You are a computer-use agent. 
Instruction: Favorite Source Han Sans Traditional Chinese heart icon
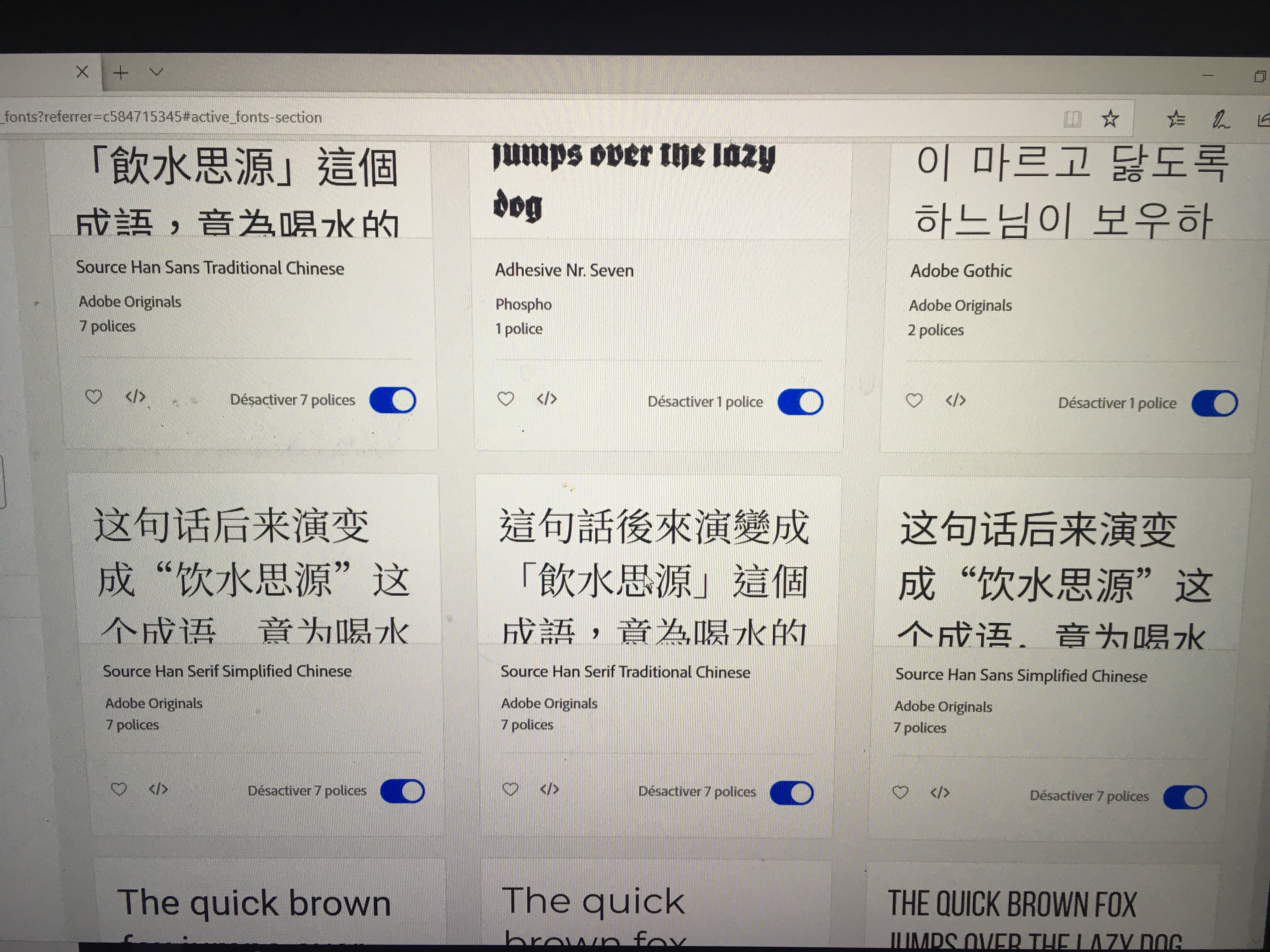(x=94, y=397)
